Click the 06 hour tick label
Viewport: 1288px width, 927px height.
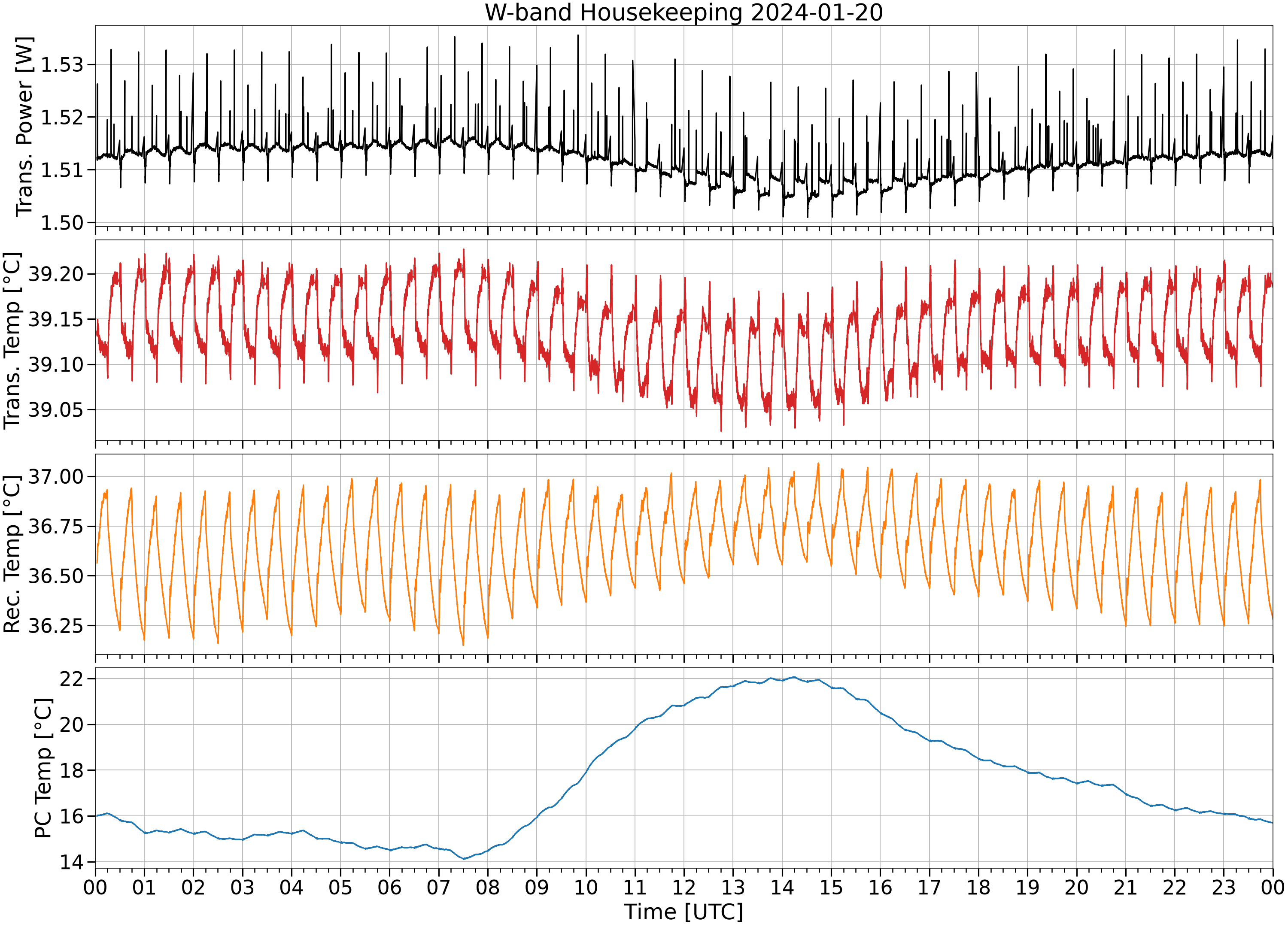pos(389,887)
